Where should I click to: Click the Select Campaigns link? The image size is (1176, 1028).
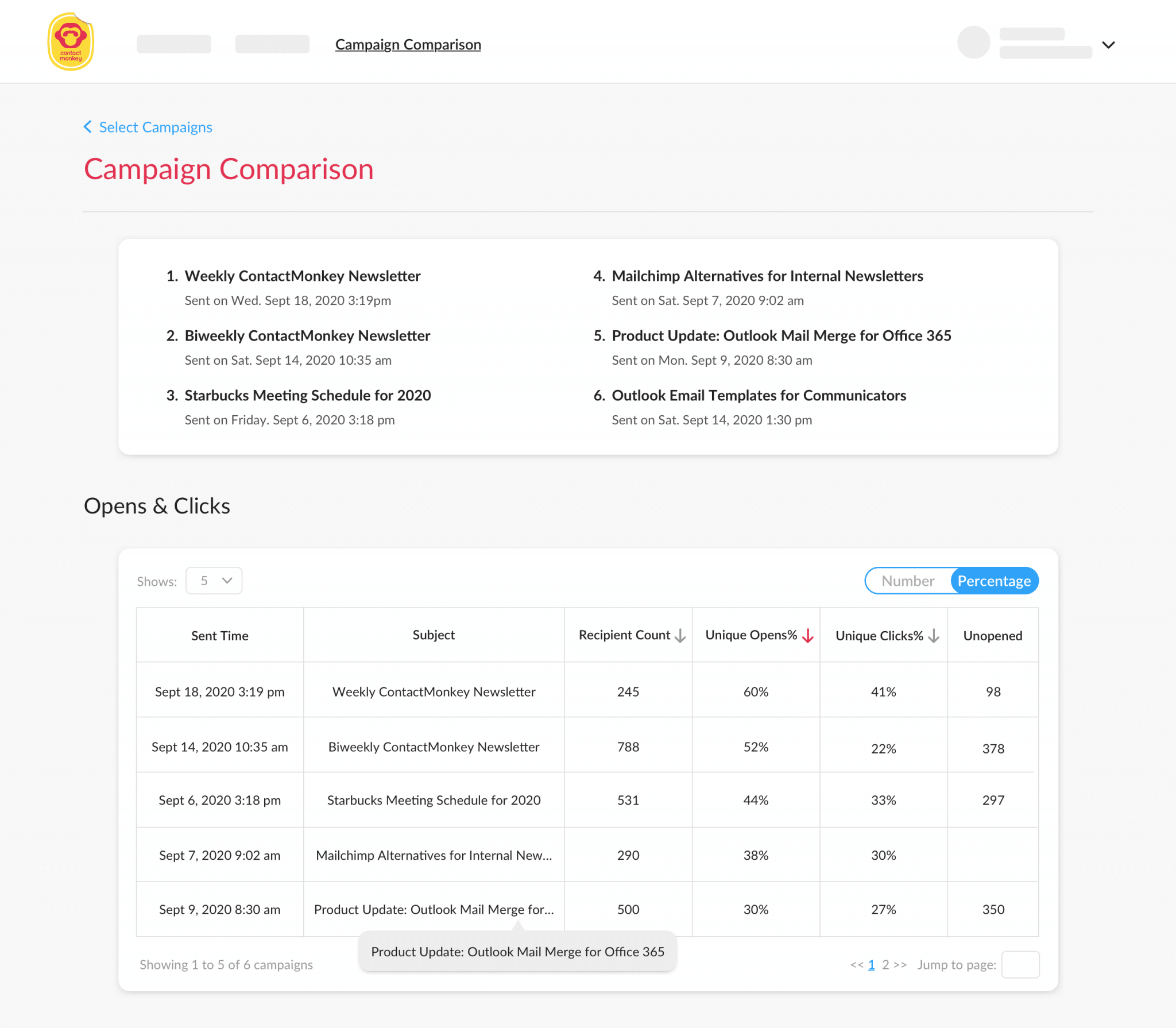click(x=156, y=127)
